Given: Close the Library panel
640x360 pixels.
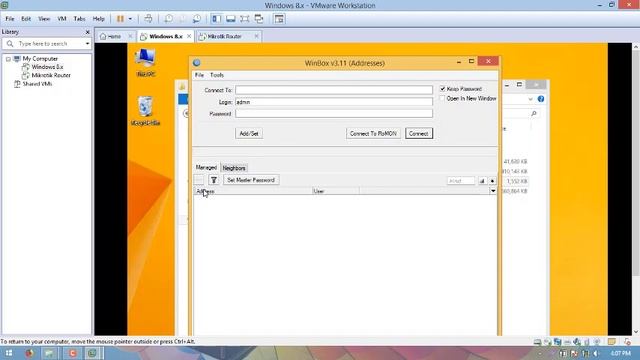Looking at the screenshot, I should coord(87,32).
